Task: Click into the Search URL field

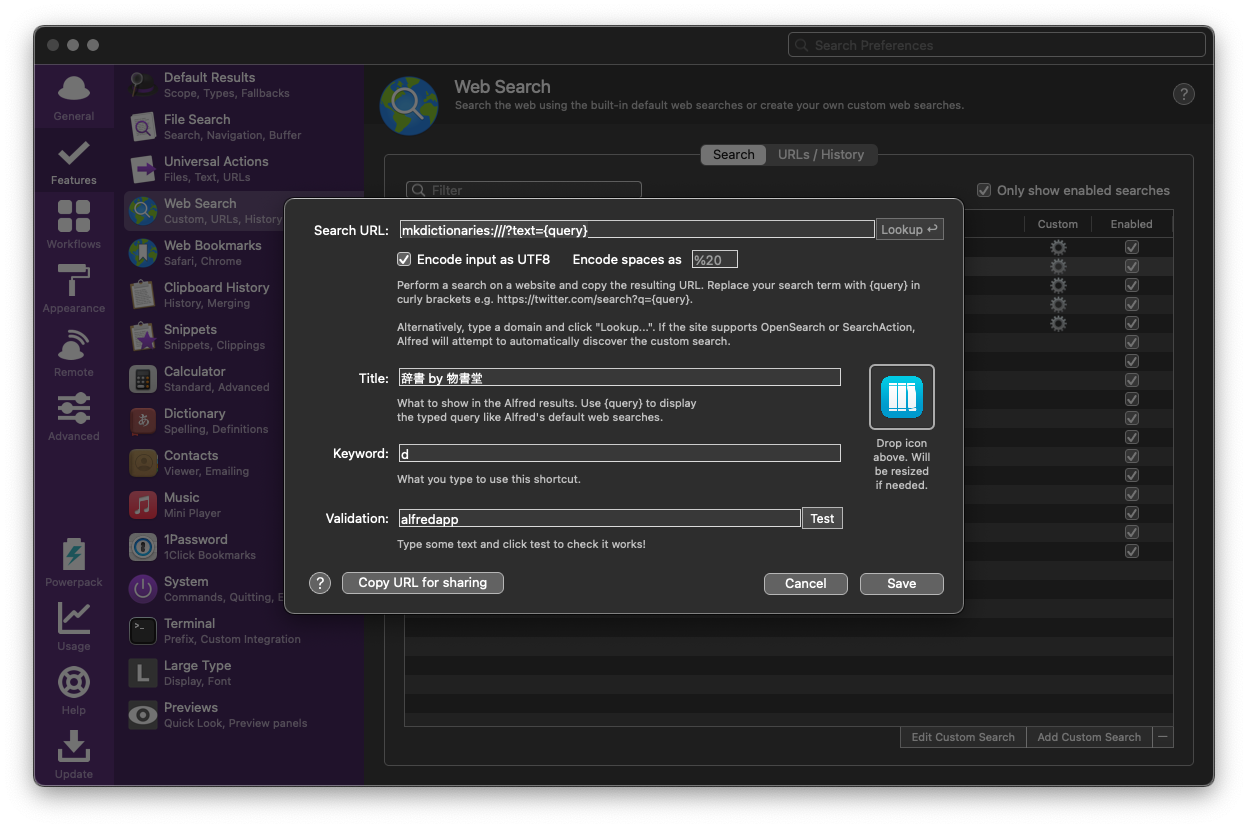Action: [x=637, y=230]
